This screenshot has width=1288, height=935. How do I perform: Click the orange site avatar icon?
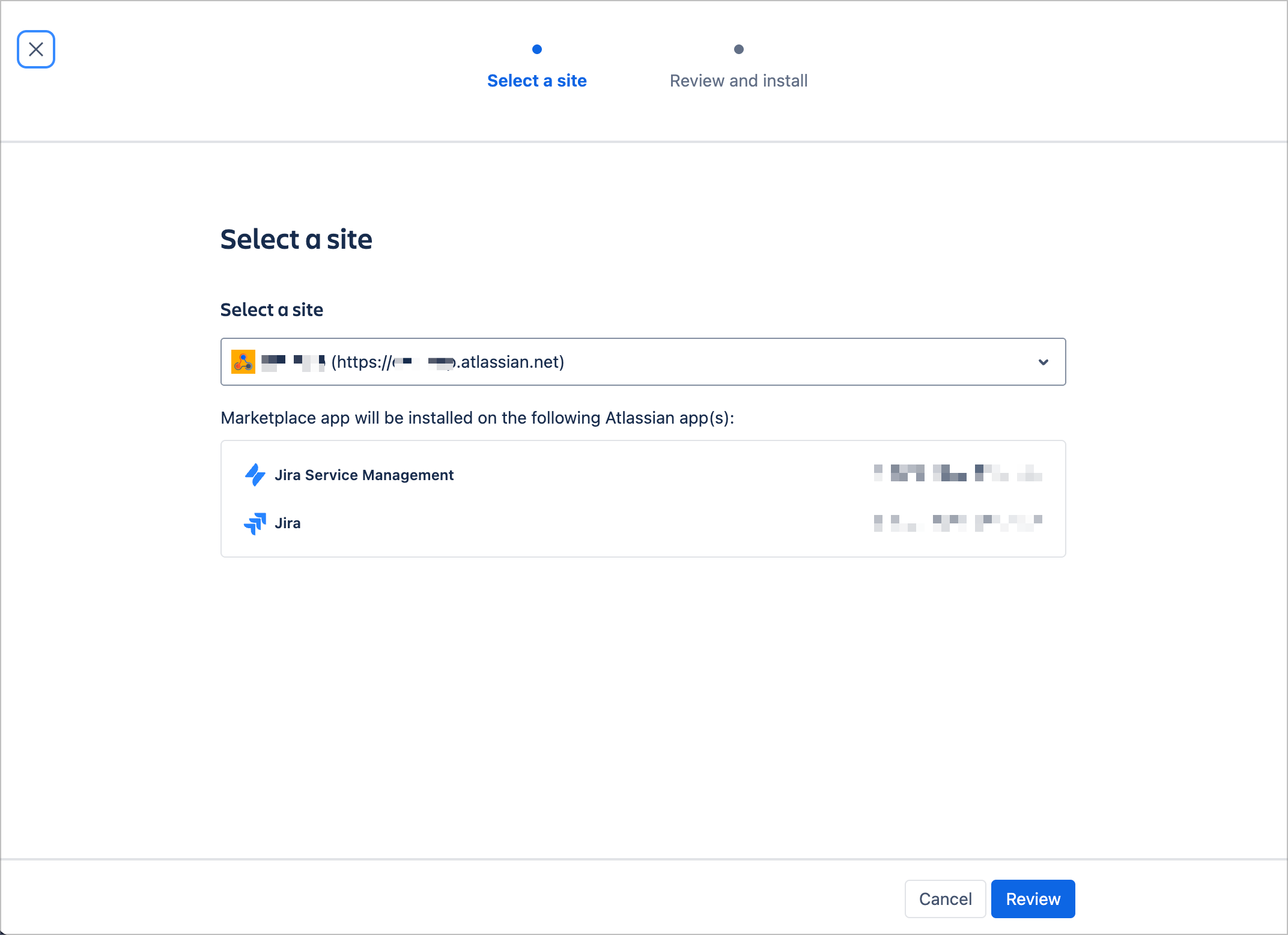pyautogui.click(x=243, y=362)
